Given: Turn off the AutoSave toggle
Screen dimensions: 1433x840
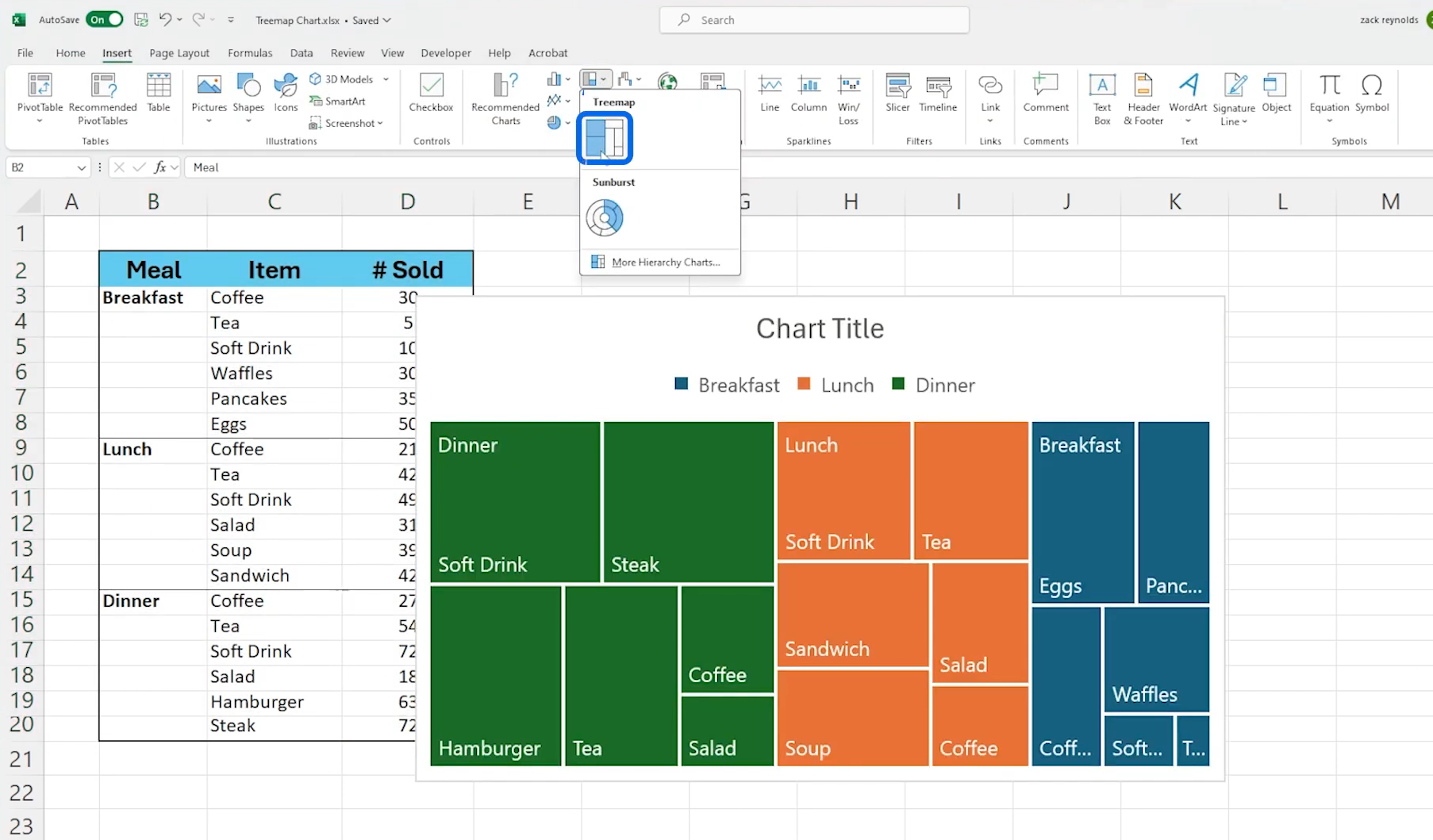Looking at the screenshot, I should (x=105, y=20).
